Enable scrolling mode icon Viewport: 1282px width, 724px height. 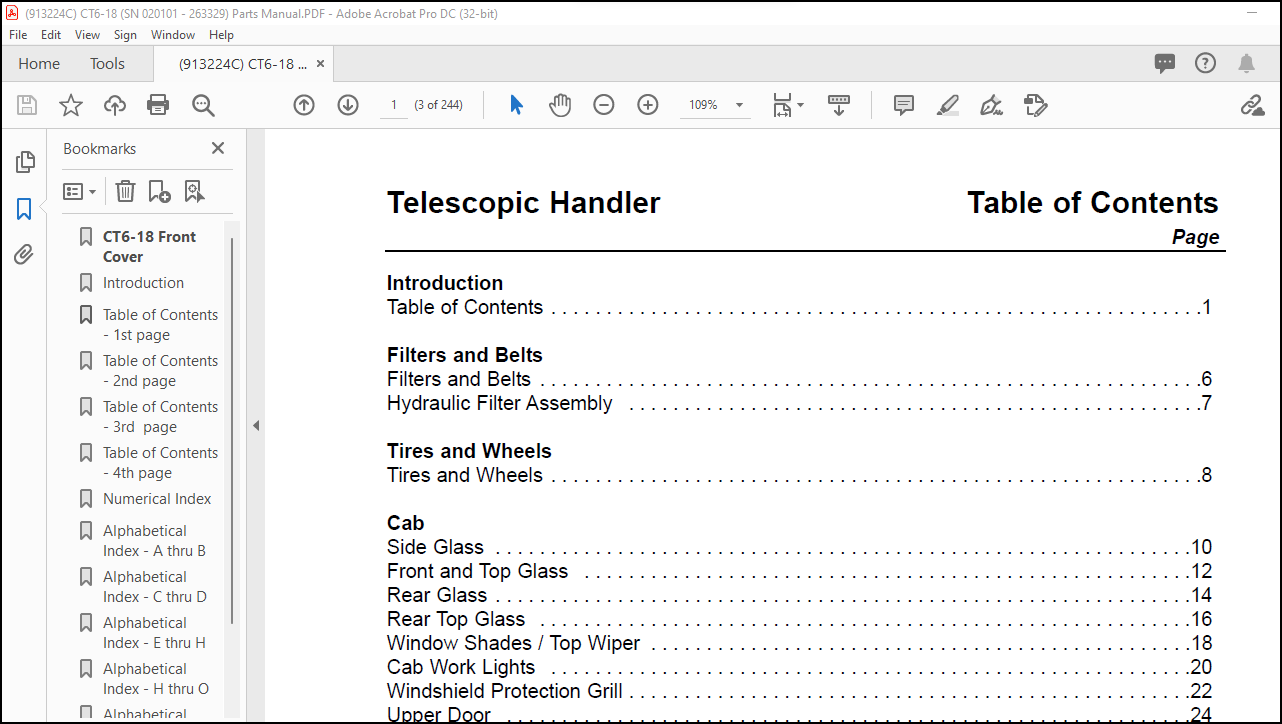pyautogui.click(x=839, y=105)
